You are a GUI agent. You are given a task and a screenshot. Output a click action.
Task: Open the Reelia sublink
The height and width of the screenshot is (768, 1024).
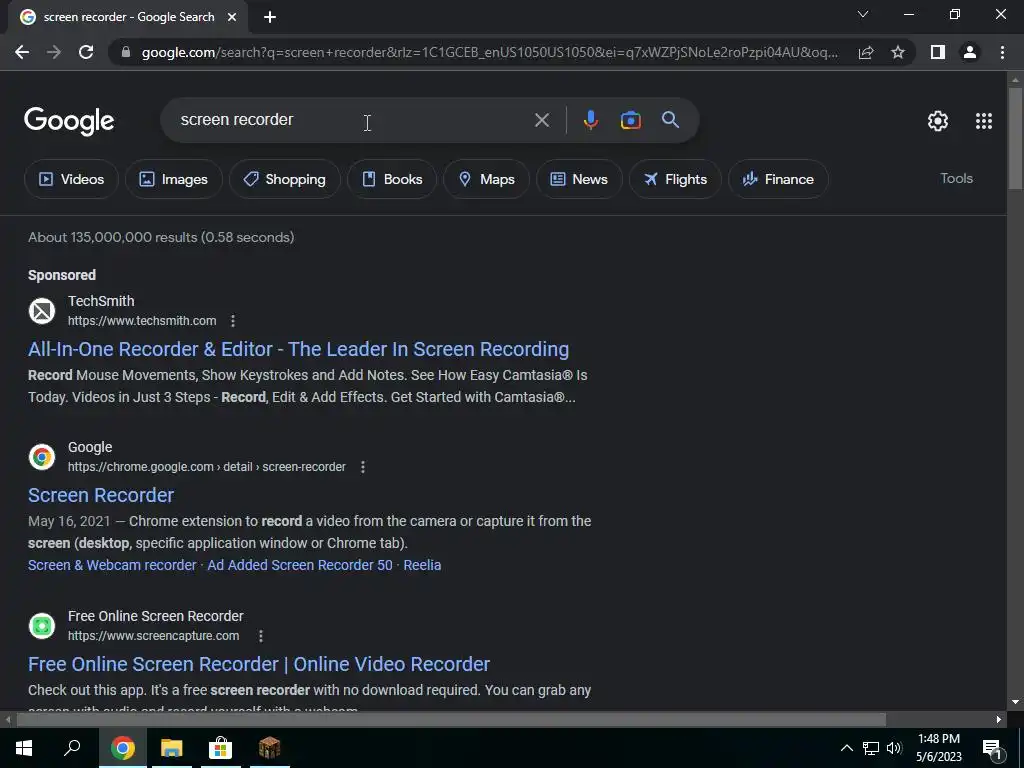click(x=422, y=565)
